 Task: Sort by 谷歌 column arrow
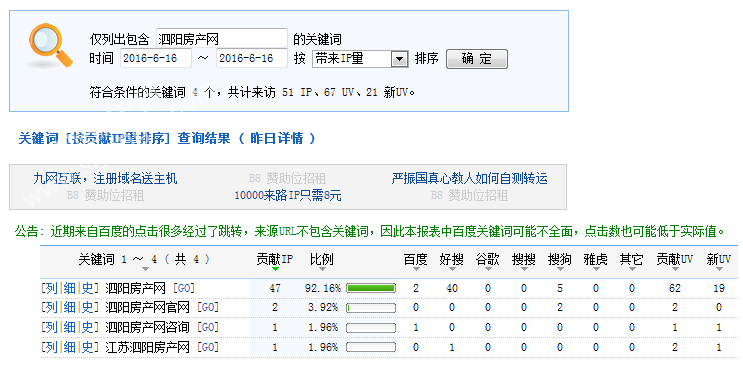(x=488, y=269)
